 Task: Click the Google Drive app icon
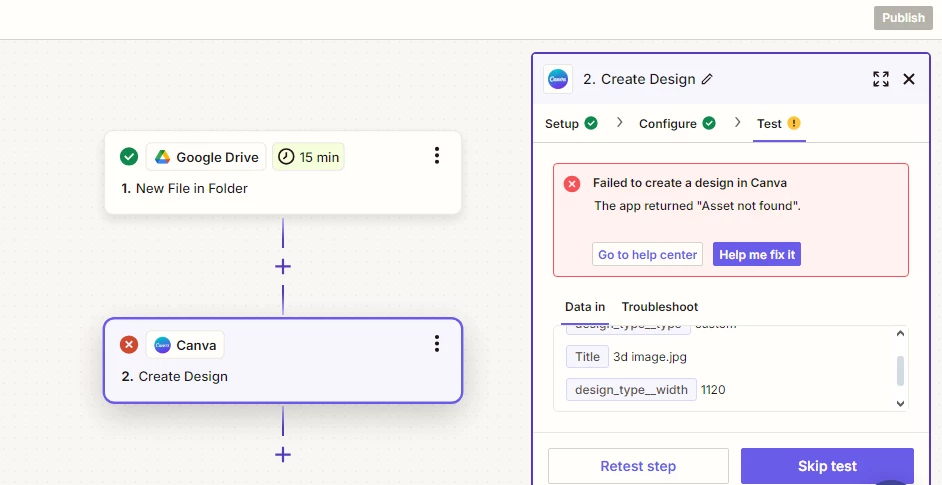click(x=162, y=157)
